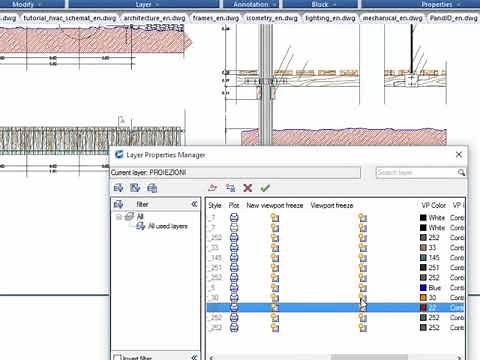Click the Style column header
480x360 pixels.
pyautogui.click(x=215, y=205)
